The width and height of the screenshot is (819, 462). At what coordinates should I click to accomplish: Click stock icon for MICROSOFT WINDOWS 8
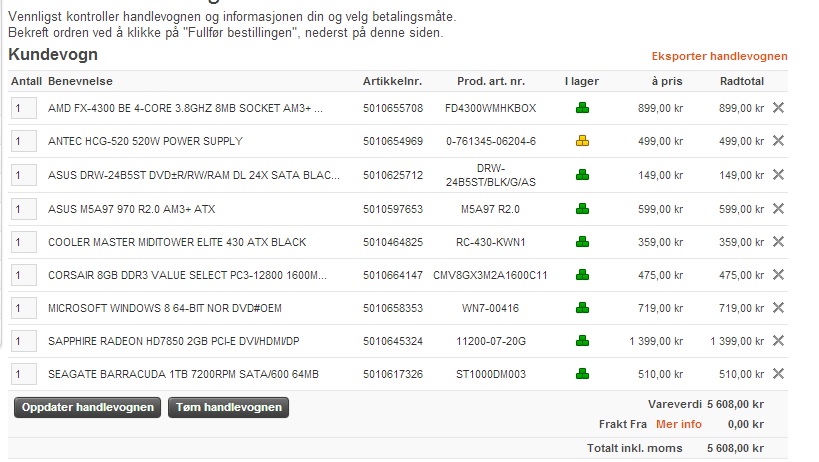(582, 308)
